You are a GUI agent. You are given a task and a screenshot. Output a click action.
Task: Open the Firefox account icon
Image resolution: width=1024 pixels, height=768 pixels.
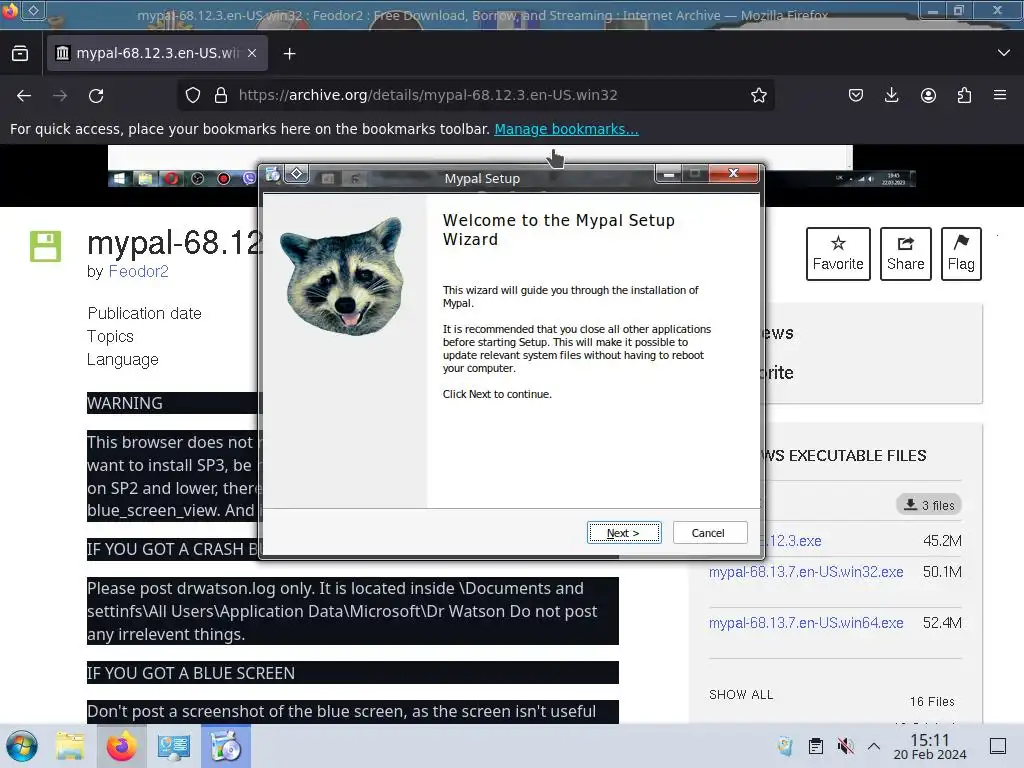coord(928,95)
